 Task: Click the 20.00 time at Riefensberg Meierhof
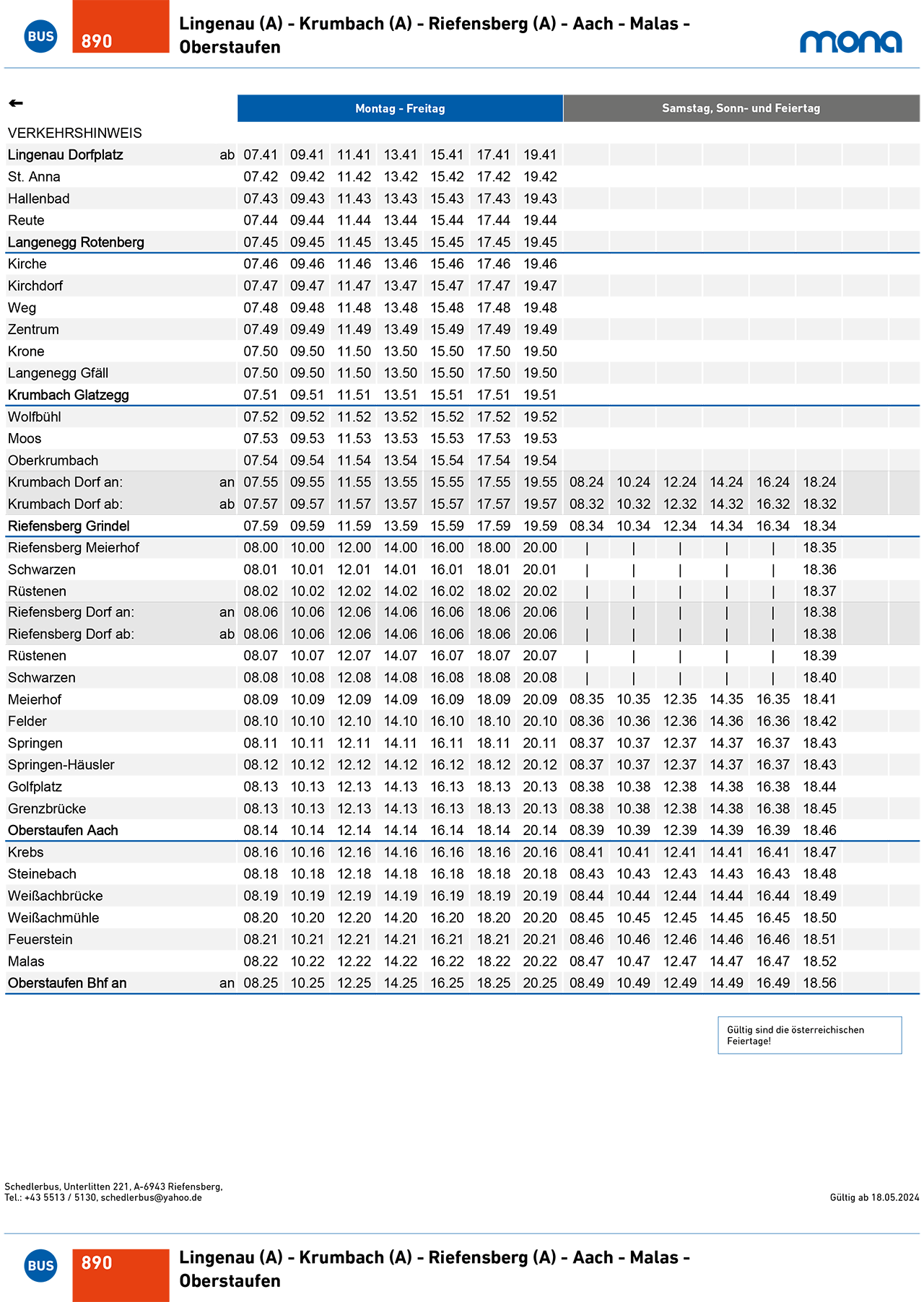click(540, 548)
